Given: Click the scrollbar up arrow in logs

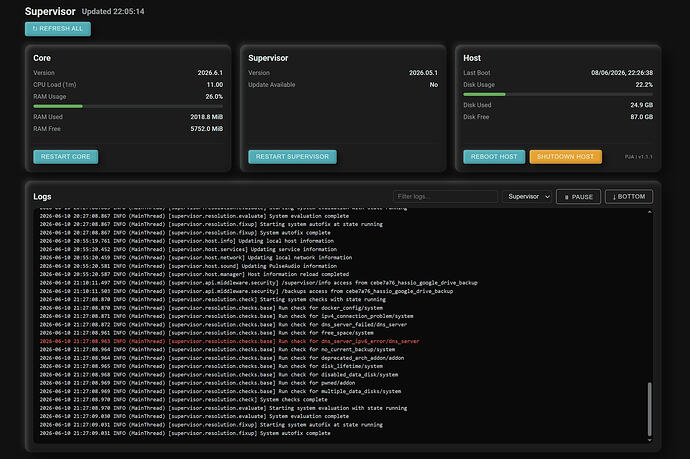Looking at the screenshot, I should pos(650,212).
